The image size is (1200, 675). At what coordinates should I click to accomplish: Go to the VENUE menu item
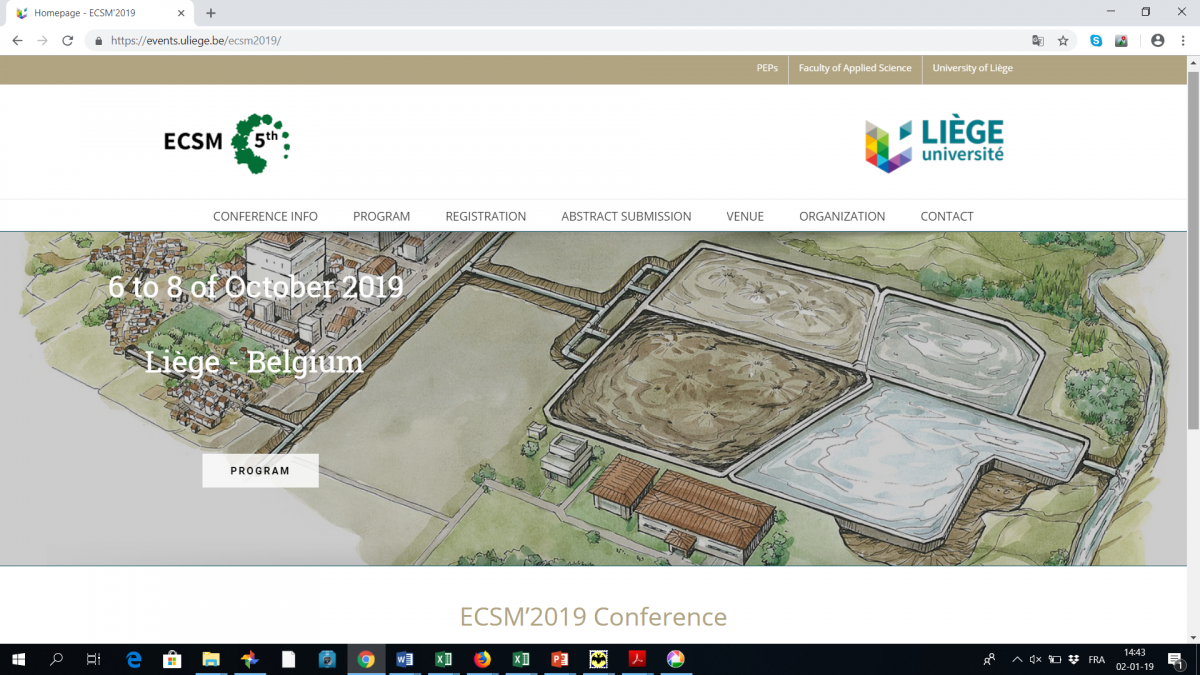[x=745, y=216]
